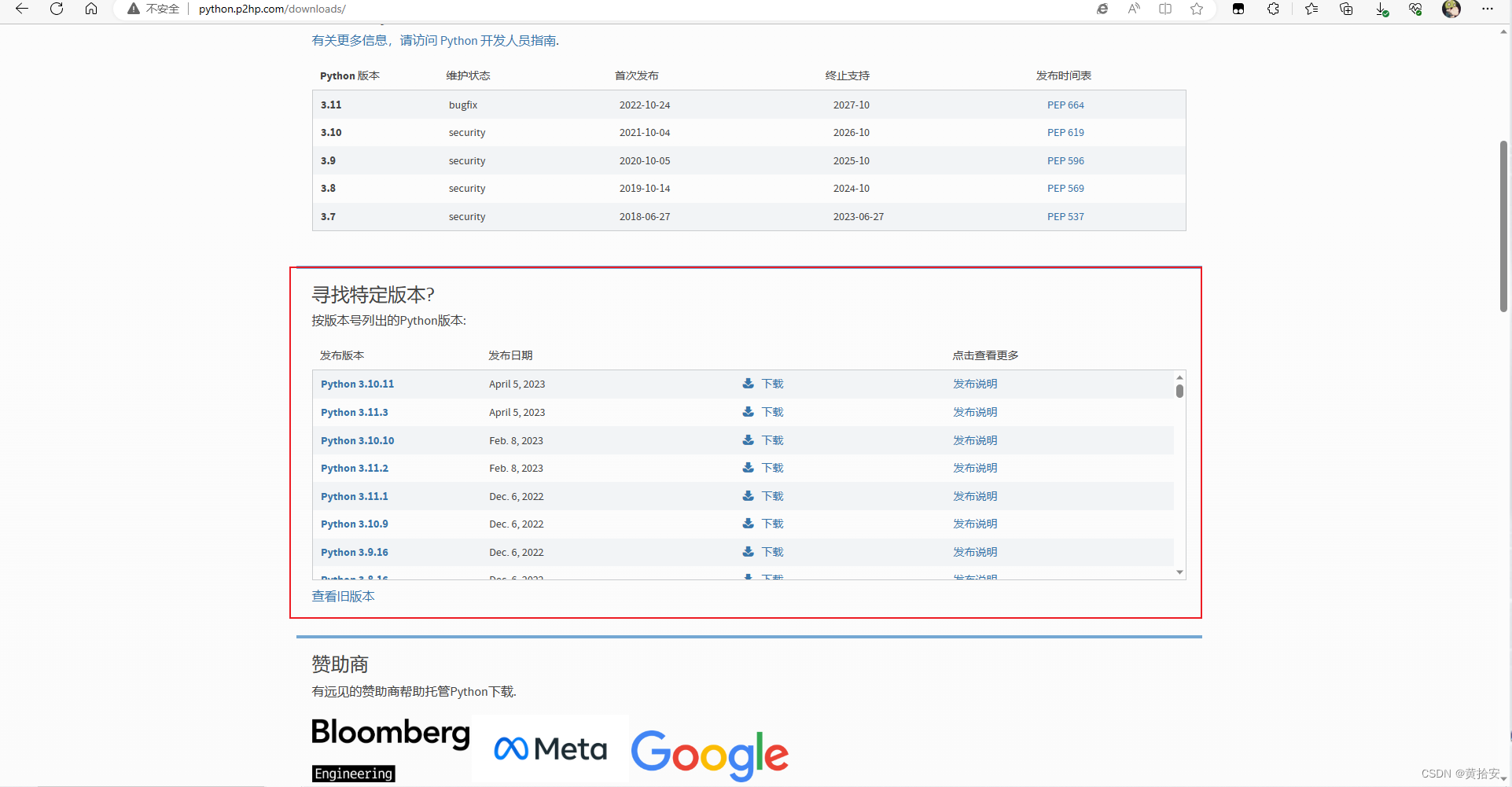Add this page to favorites

point(1197,9)
